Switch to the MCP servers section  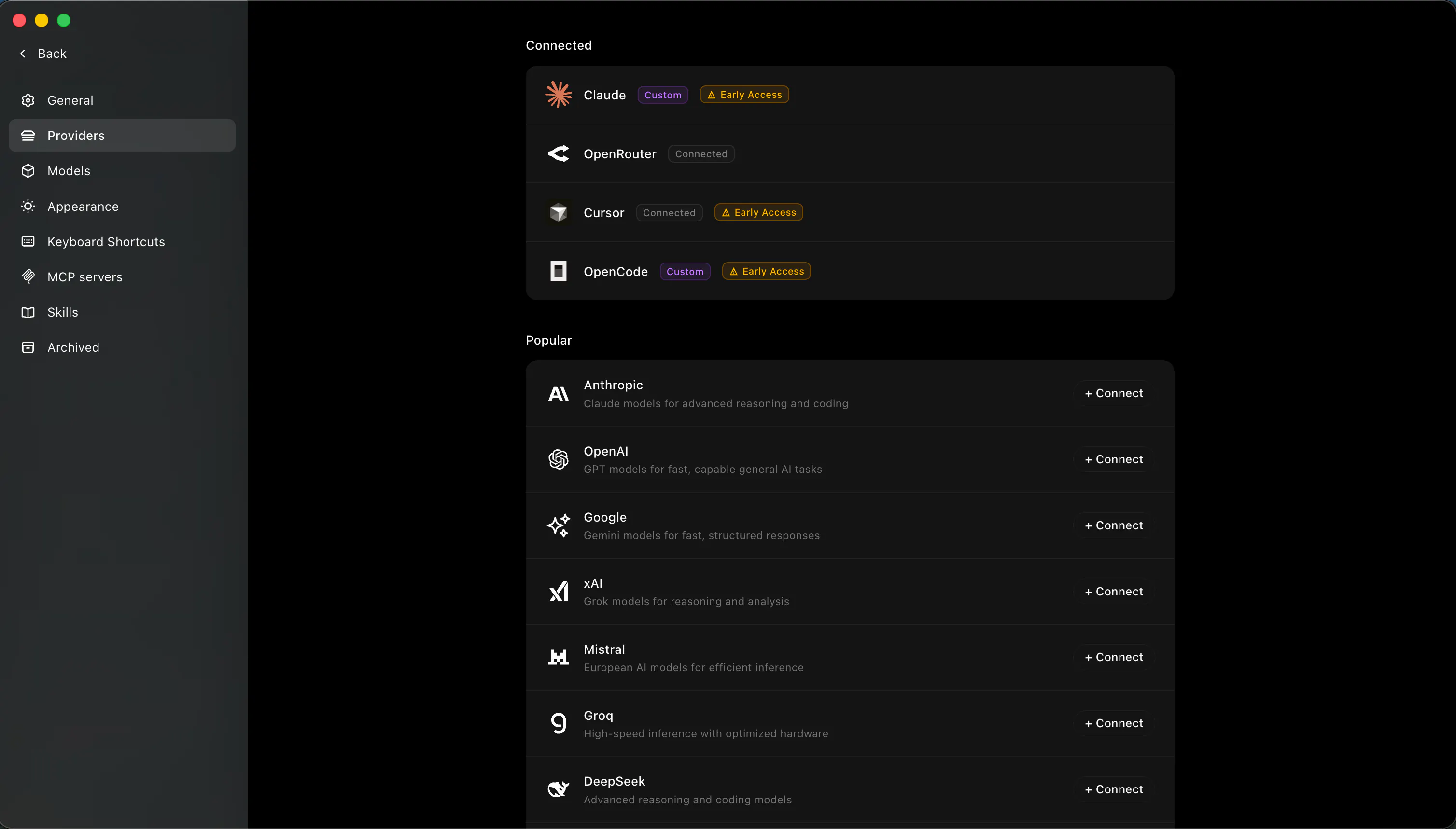[122, 276]
